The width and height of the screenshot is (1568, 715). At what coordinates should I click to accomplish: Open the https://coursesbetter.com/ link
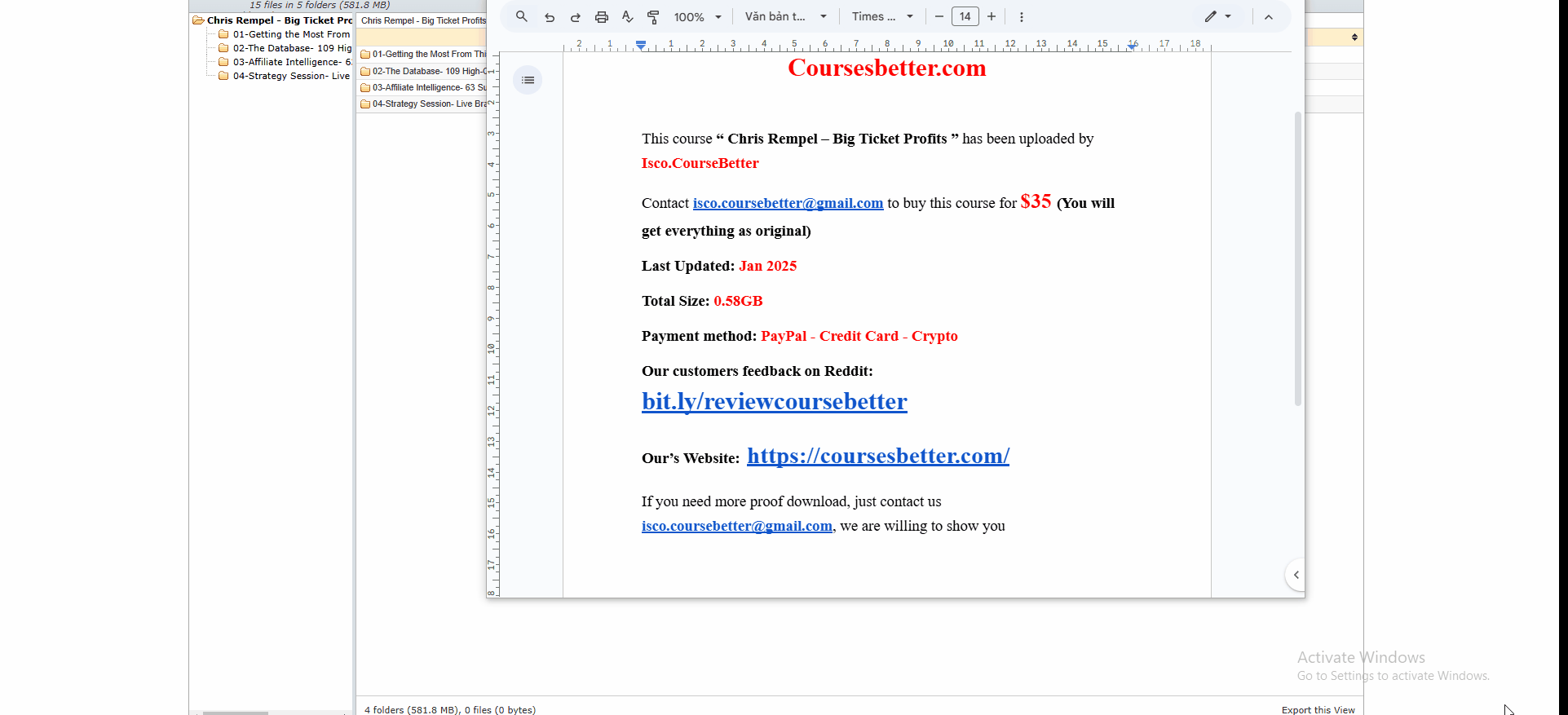coord(877,456)
